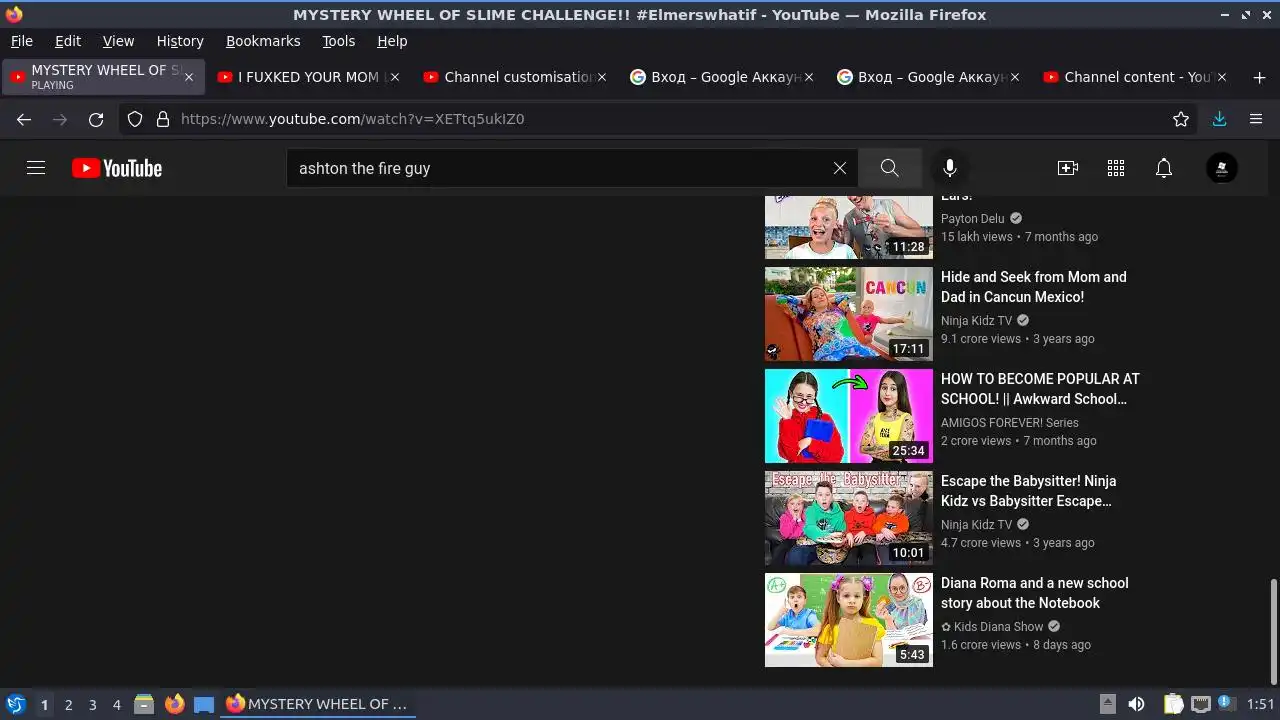Open the History menu
The height and width of the screenshot is (720, 1280).
tap(180, 41)
